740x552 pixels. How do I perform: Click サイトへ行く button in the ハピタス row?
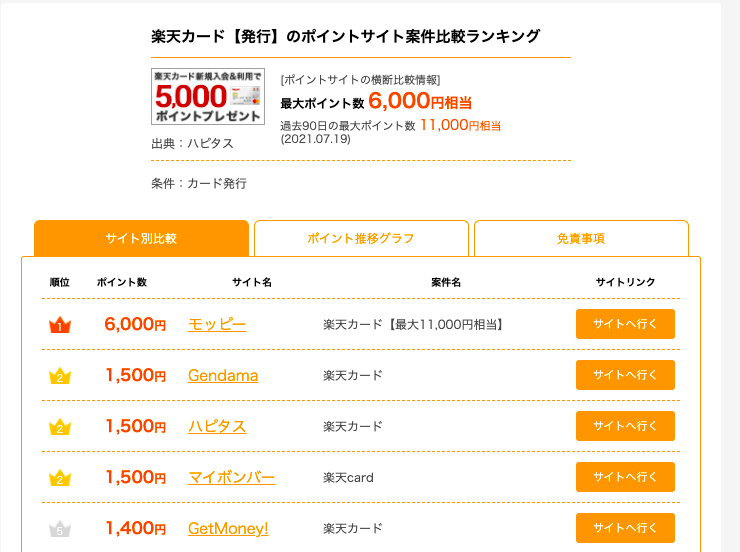coord(625,426)
